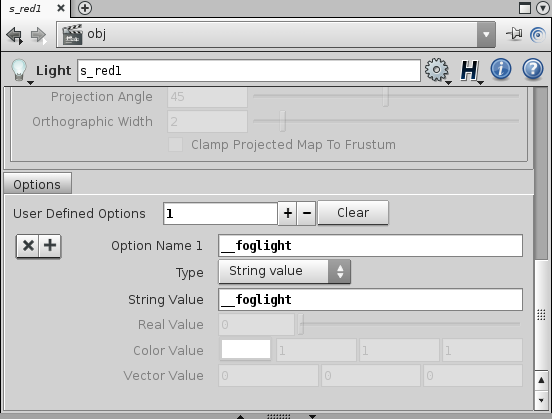The width and height of the screenshot is (552, 419).
Task: Open the pane options down-arrow menu
Action: 543,8
